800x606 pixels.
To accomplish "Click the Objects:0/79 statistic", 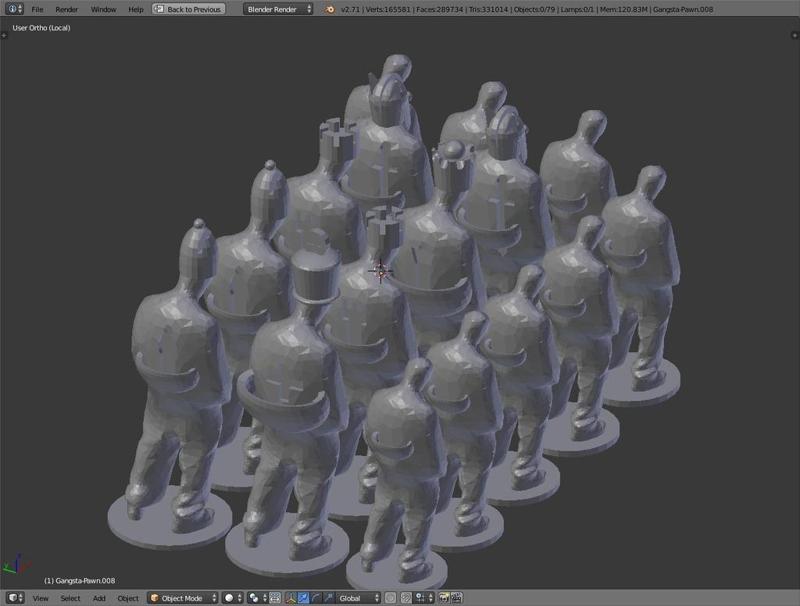I will (x=534, y=9).
